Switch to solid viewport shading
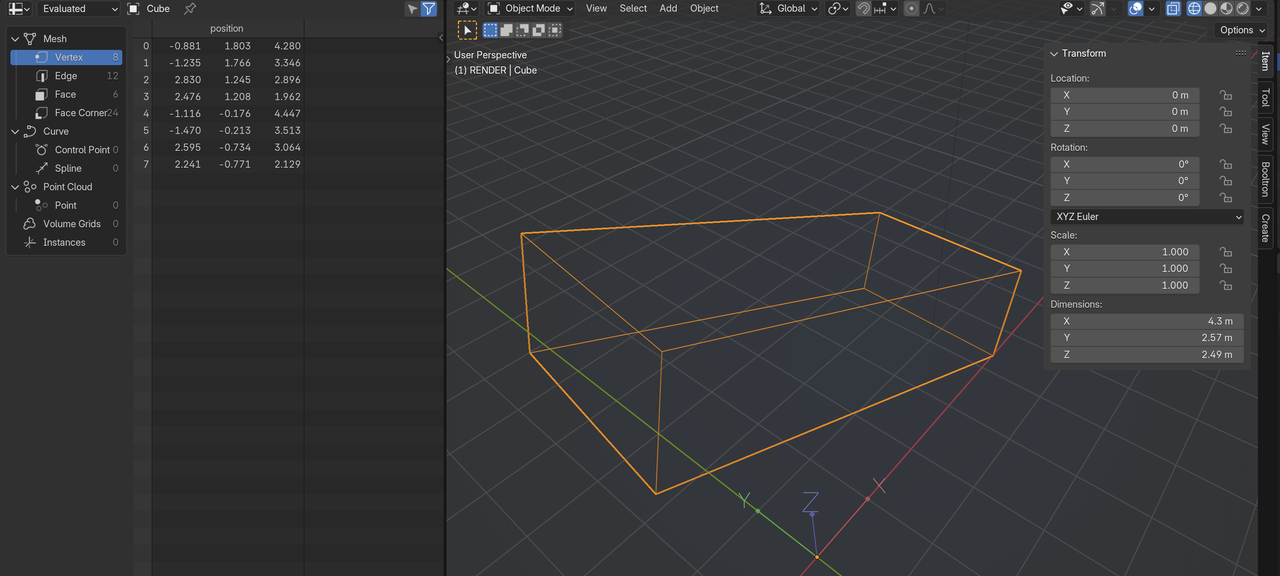This screenshot has width=1280, height=576. pyautogui.click(x=1210, y=8)
